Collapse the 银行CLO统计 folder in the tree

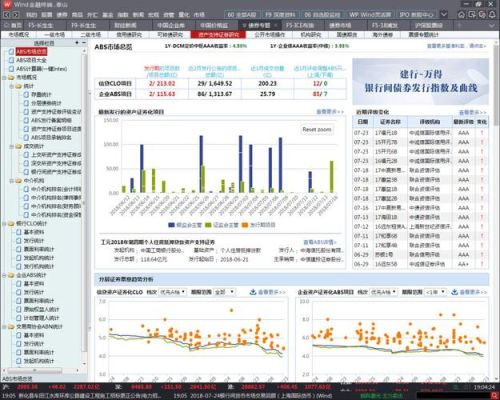tap(4, 223)
